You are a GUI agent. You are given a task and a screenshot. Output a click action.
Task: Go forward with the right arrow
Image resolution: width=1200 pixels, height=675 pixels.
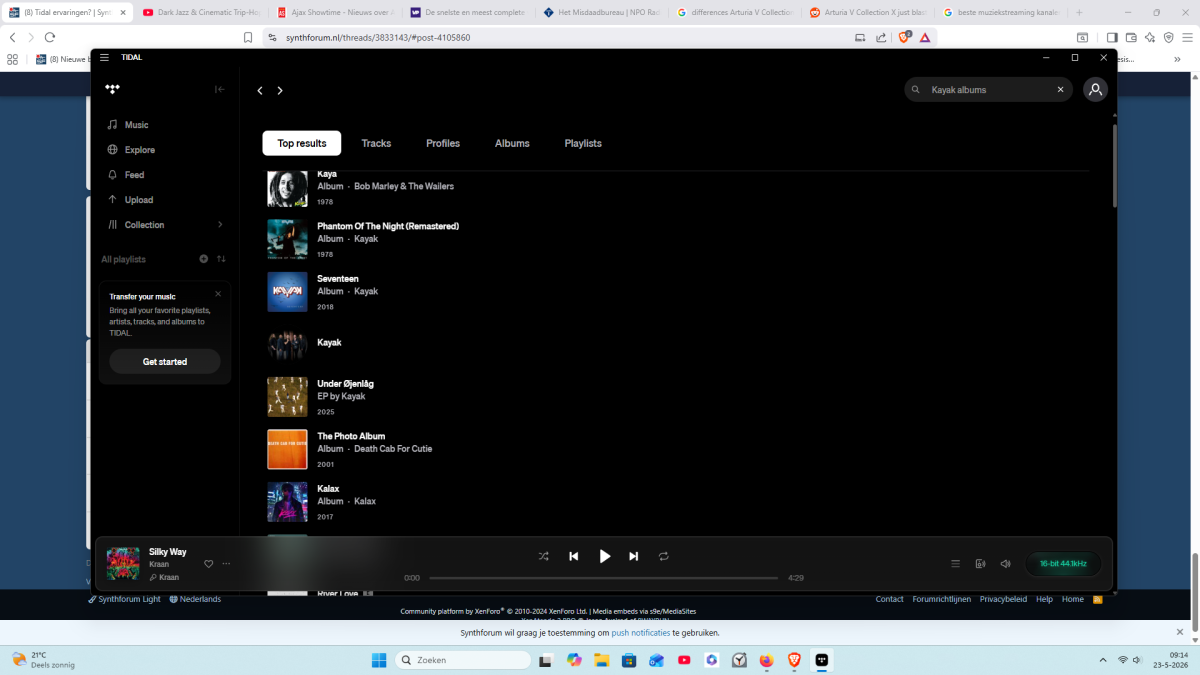280,90
